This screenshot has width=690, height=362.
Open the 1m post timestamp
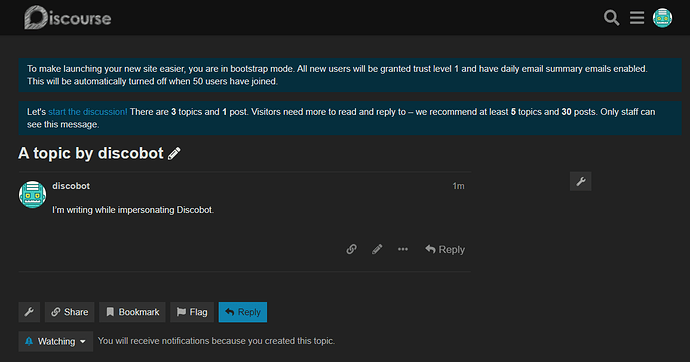pyautogui.click(x=458, y=186)
